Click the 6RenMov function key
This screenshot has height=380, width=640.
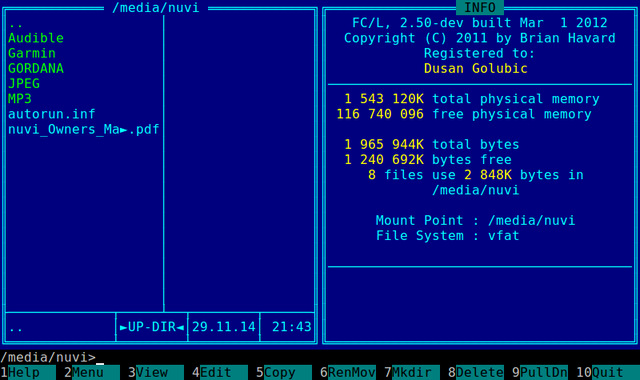pyautogui.click(x=348, y=373)
